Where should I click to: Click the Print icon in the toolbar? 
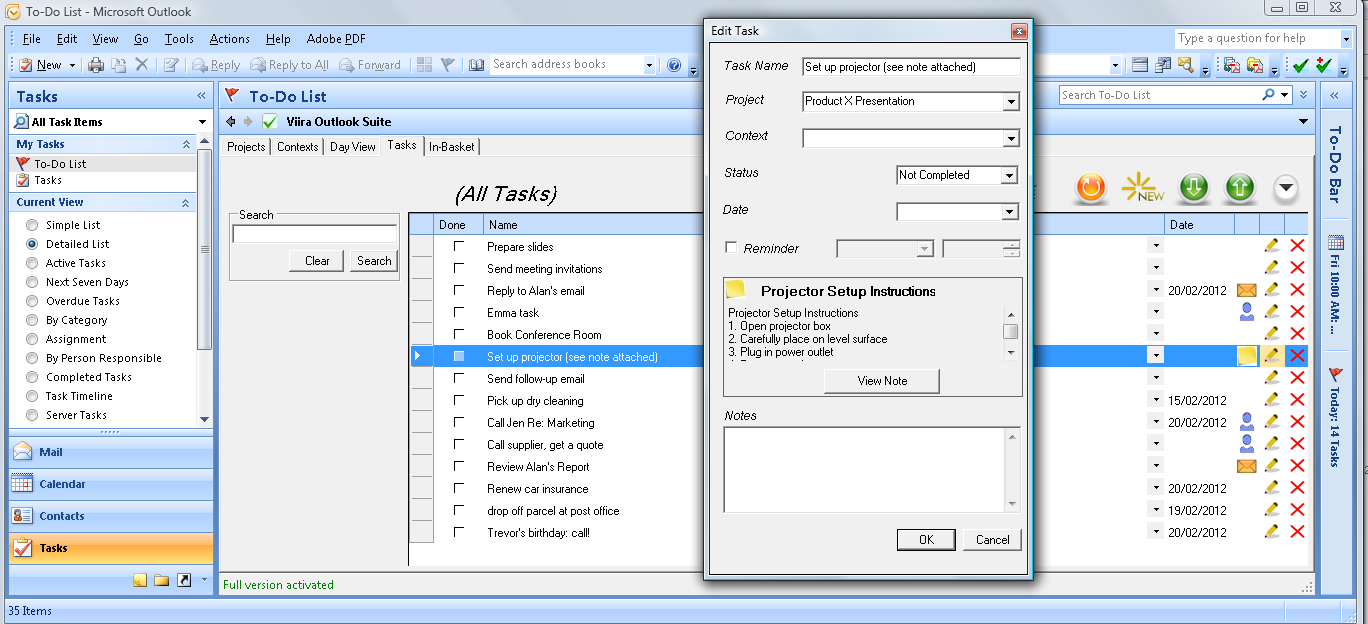point(96,65)
